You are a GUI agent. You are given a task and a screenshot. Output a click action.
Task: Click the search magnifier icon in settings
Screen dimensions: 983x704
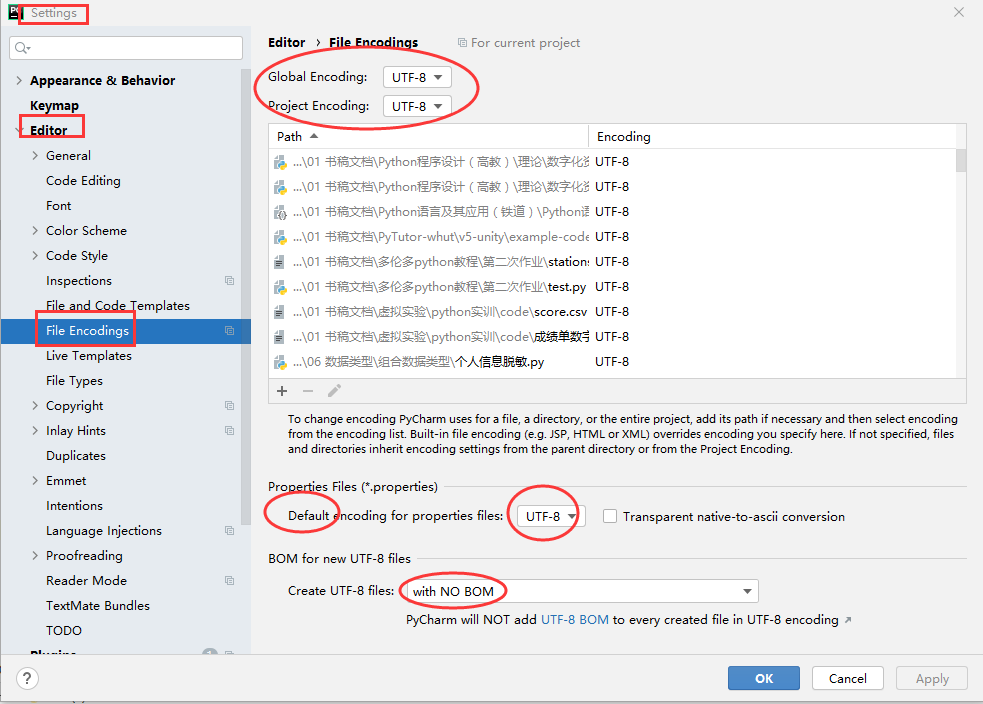[22, 48]
